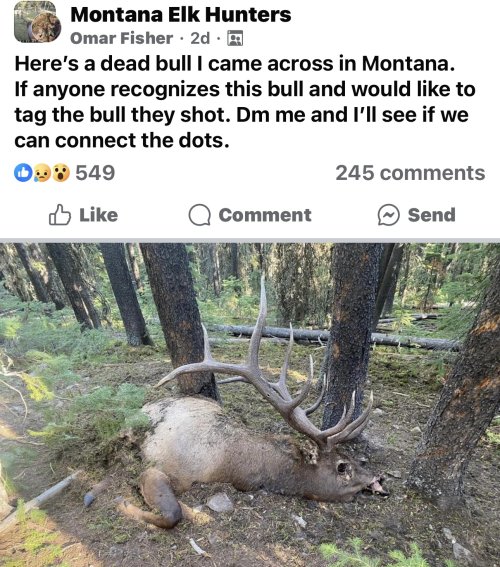This screenshot has width=500, height=567.
Task: Click the wow face reaction emoji
Action: point(61,173)
